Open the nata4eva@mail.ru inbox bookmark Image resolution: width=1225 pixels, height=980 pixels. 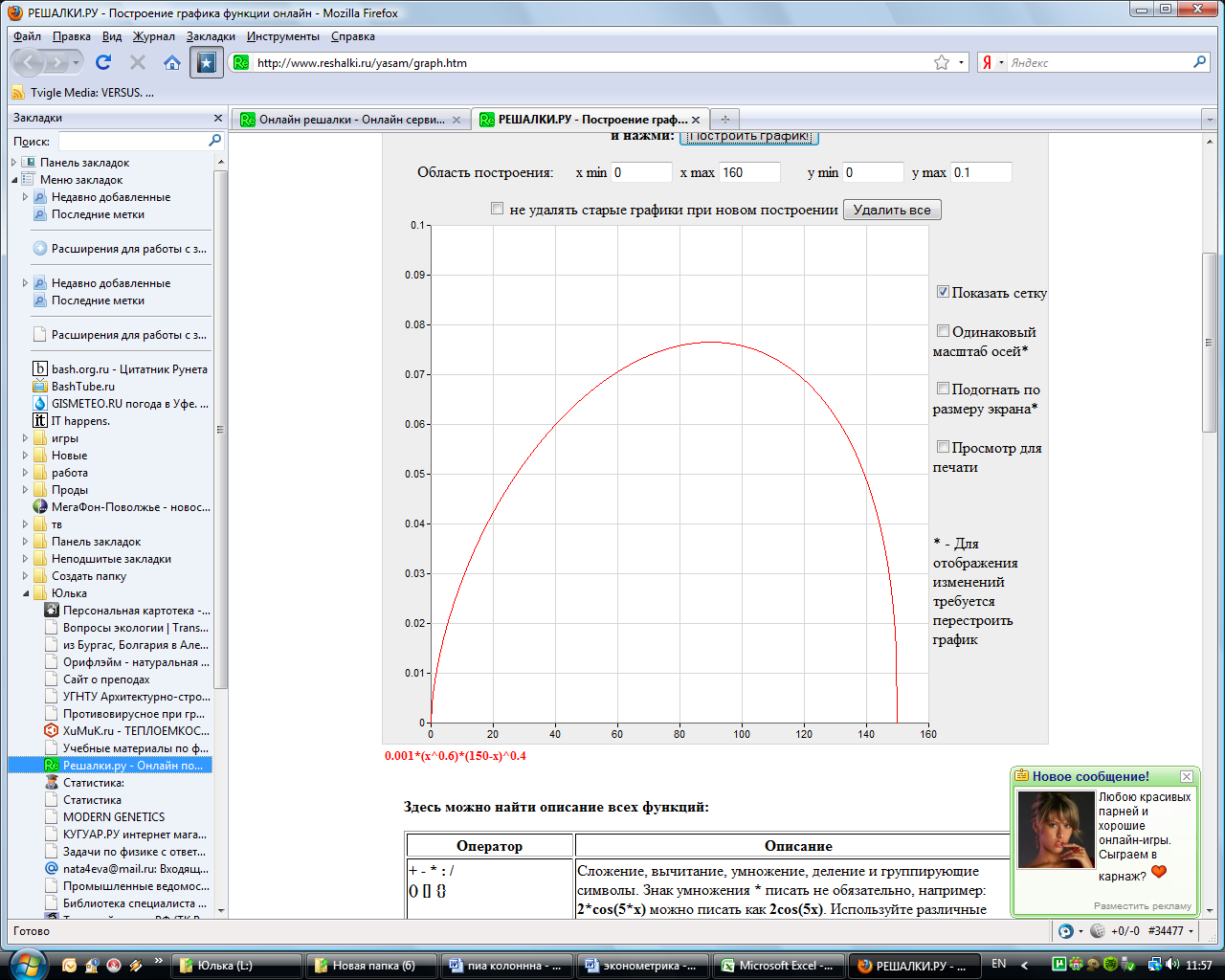[x=125, y=868]
